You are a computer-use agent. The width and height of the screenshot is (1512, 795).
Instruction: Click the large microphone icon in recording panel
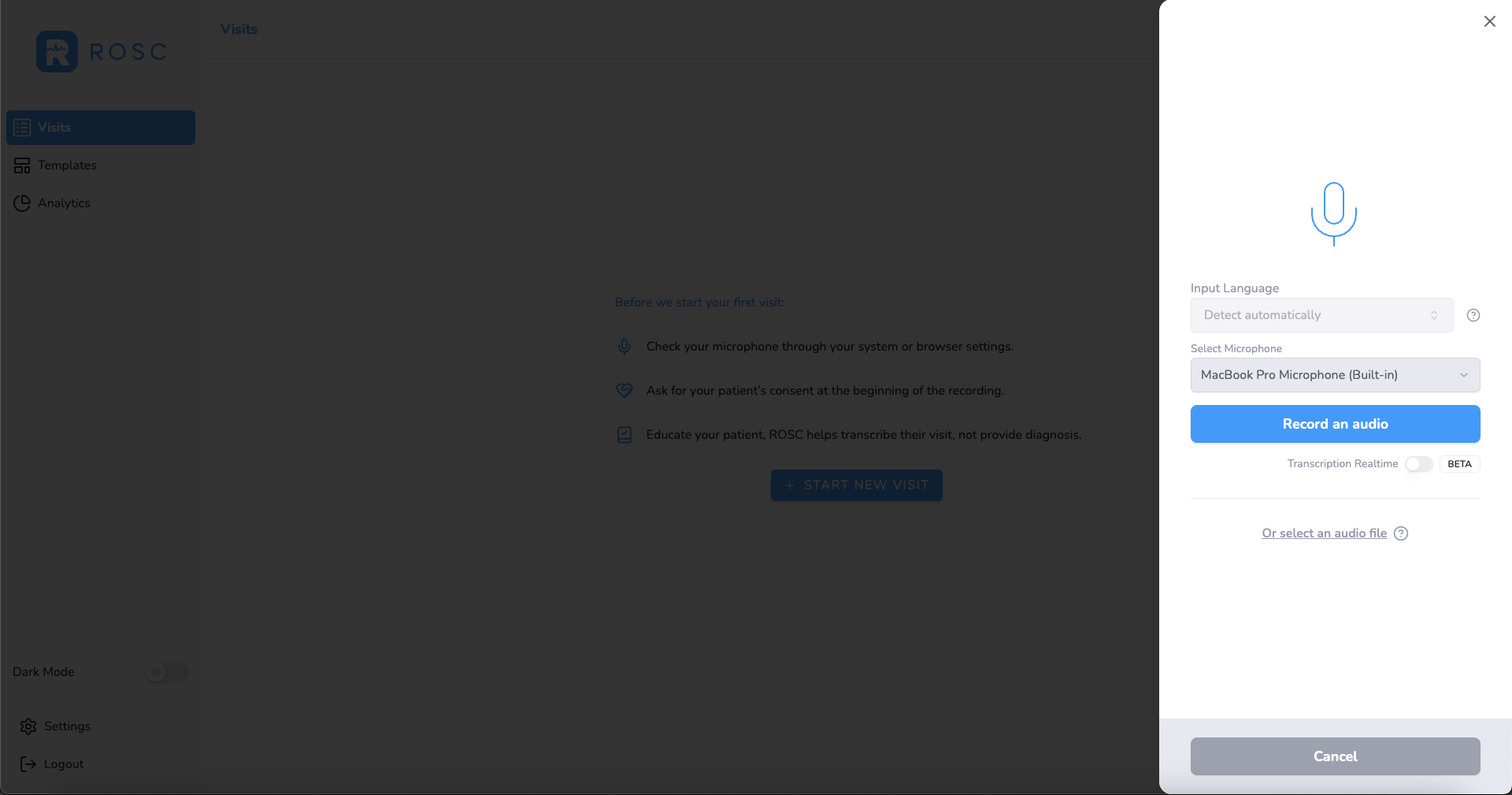[x=1334, y=214]
